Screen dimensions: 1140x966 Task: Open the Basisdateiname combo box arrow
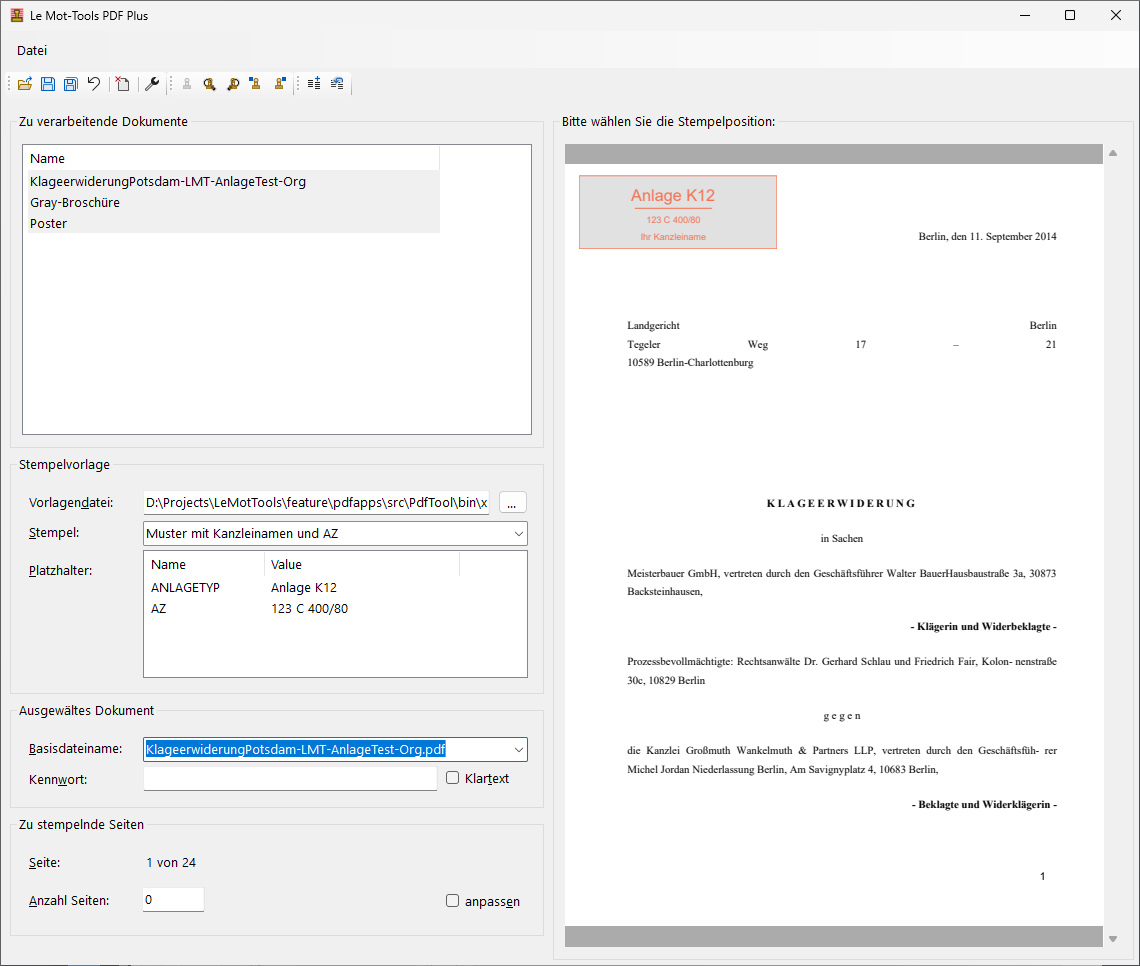pyautogui.click(x=518, y=749)
